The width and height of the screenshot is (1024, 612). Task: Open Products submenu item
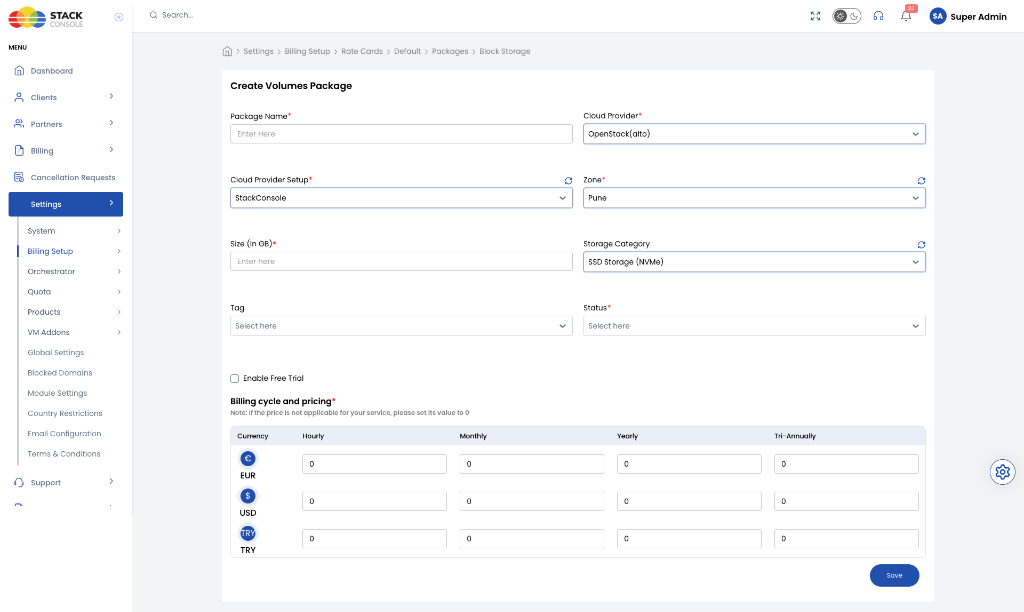click(x=44, y=312)
